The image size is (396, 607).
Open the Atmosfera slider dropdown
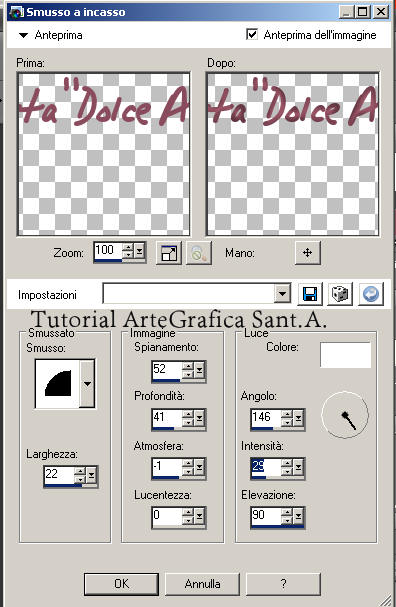coord(199,468)
